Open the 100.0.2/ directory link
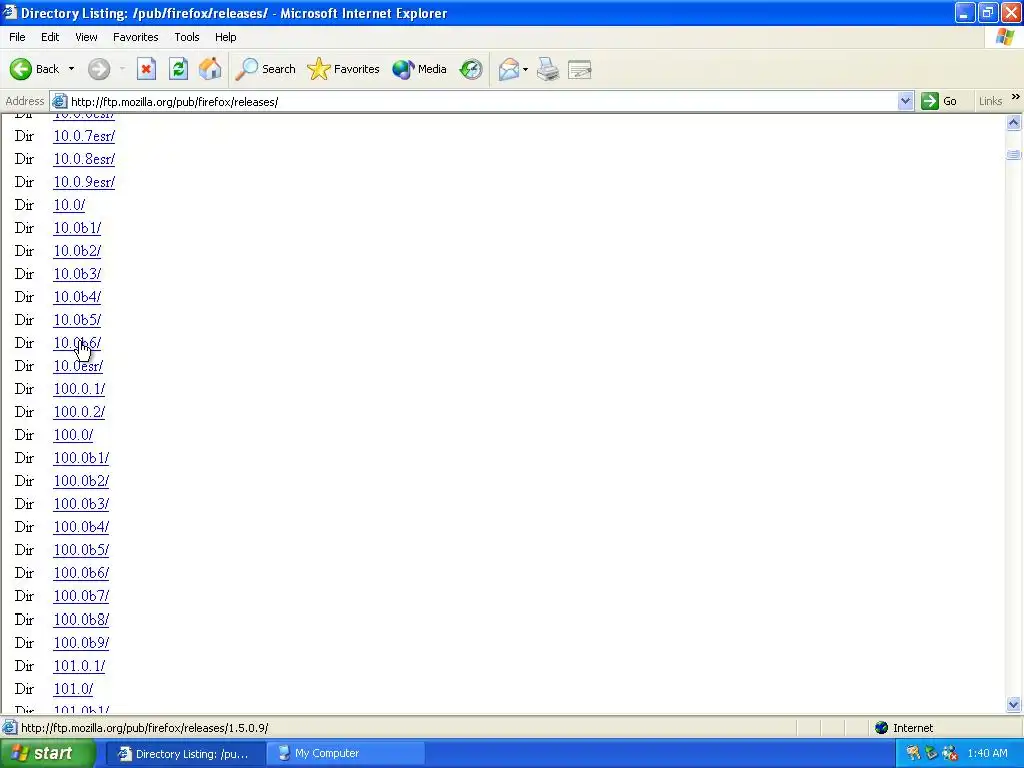The image size is (1024, 768). point(79,411)
